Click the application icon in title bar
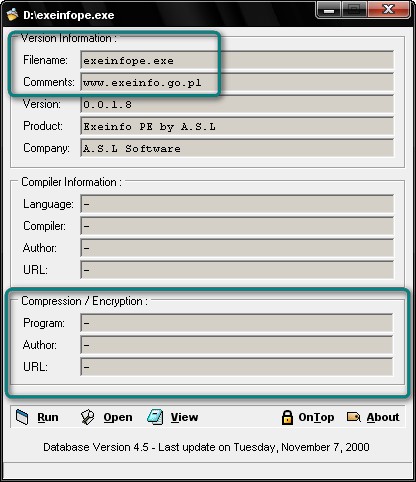This screenshot has width=416, height=482. (x=12, y=14)
